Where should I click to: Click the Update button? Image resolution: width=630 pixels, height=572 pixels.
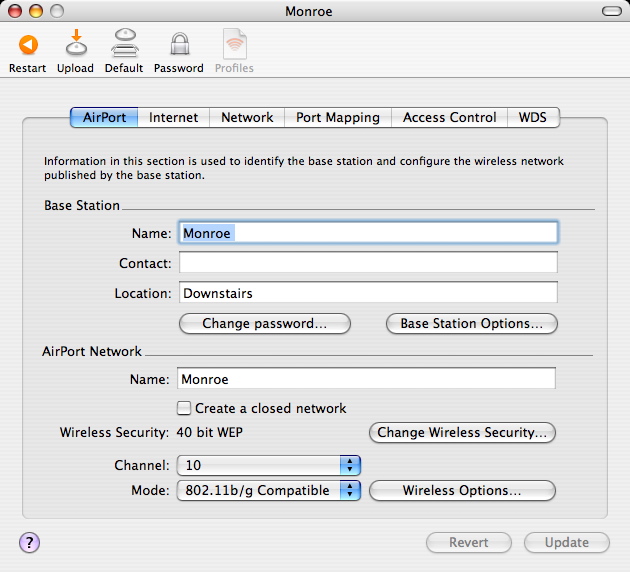[x=567, y=543]
